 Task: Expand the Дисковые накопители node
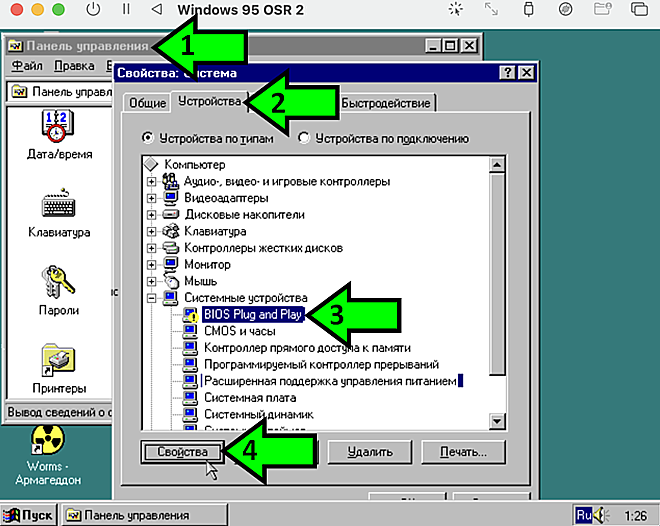coord(152,215)
